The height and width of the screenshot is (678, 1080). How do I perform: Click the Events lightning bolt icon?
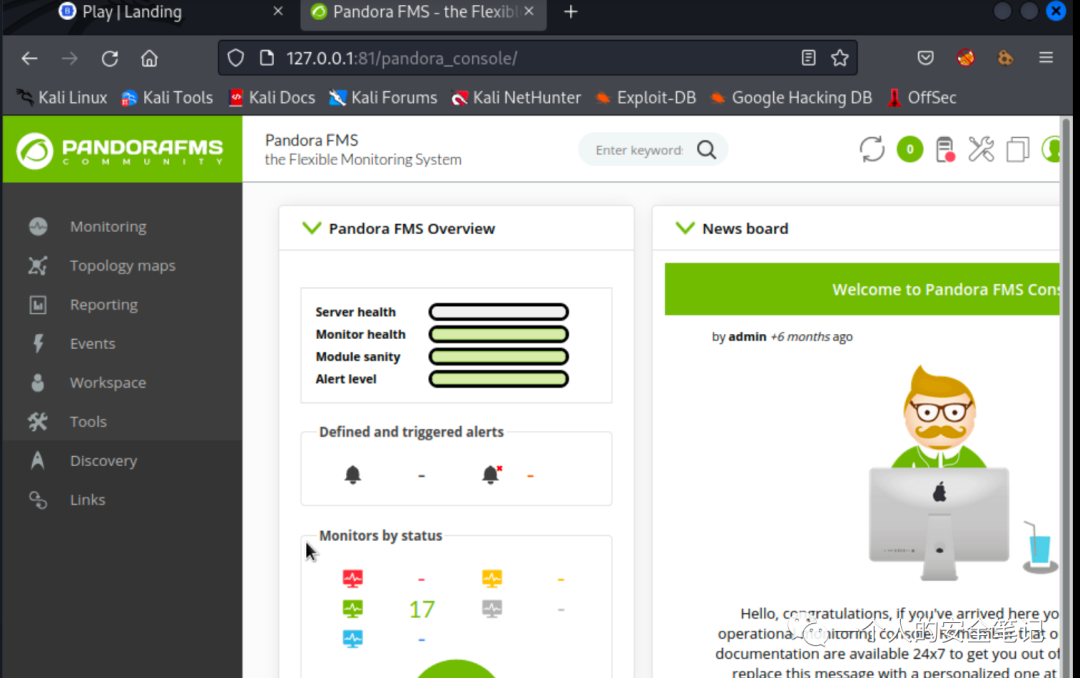click(x=38, y=343)
